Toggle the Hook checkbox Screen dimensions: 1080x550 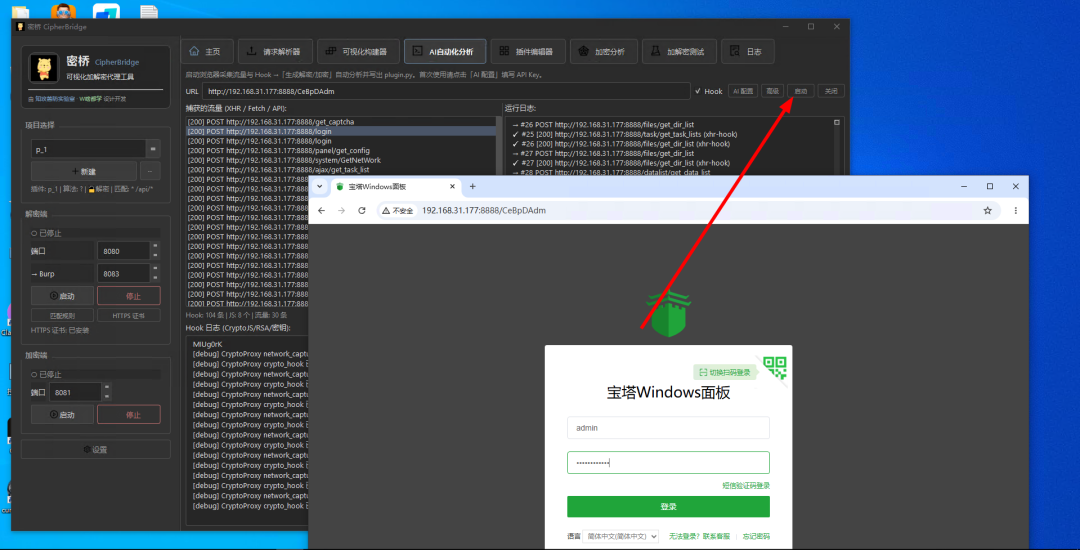click(709, 91)
